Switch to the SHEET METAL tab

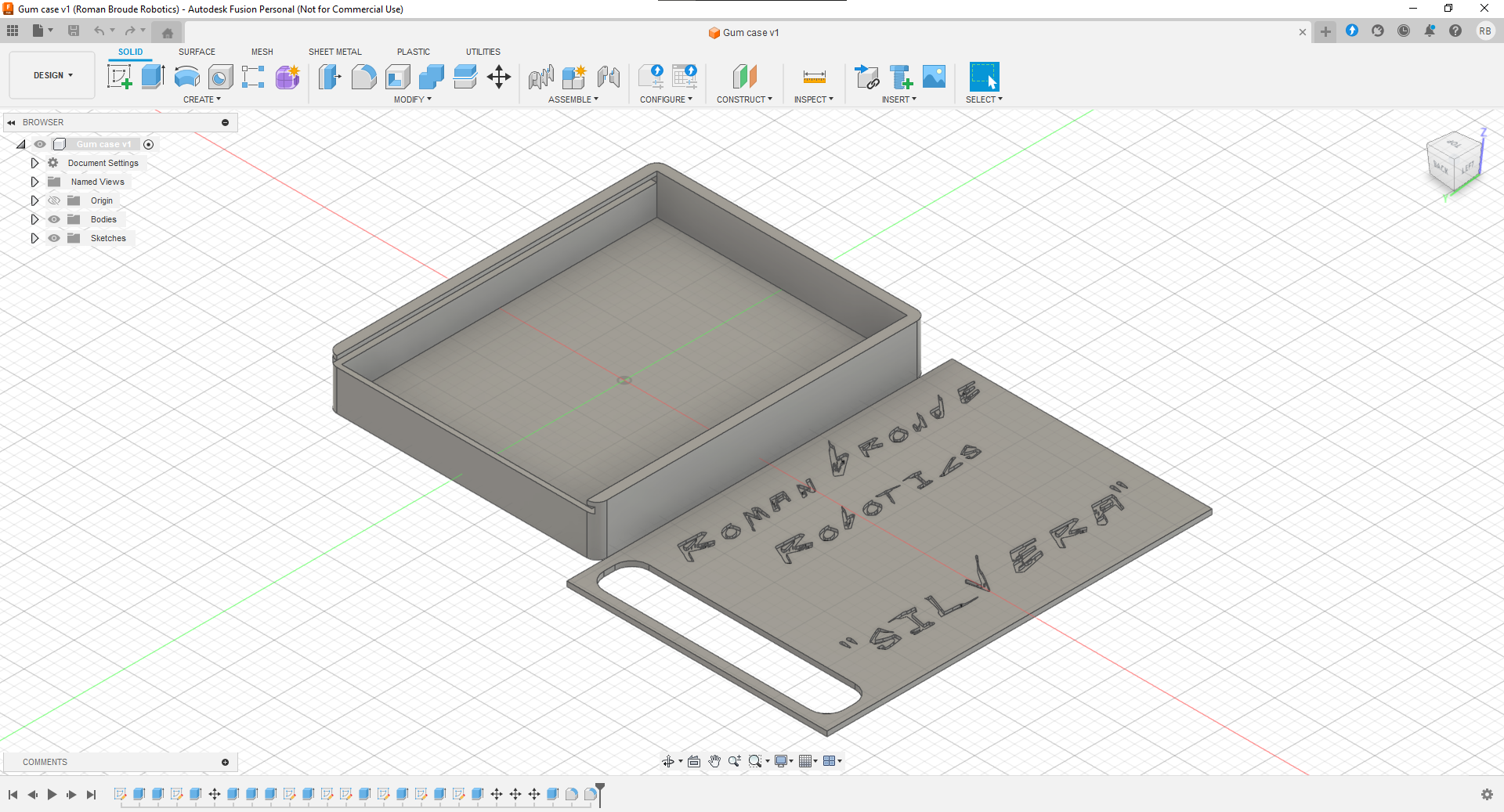point(334,52)
